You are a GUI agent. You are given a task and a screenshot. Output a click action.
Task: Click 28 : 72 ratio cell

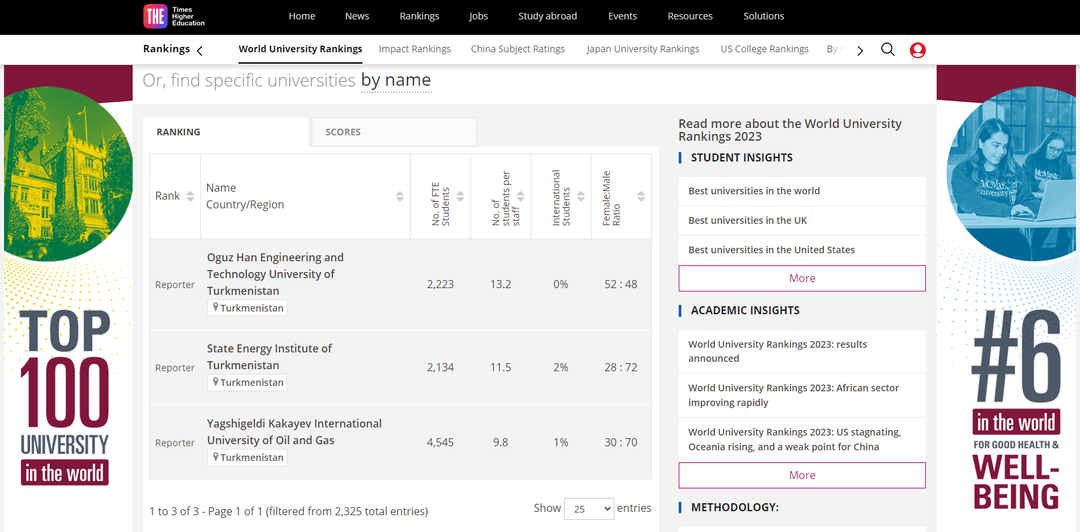click(x=621, y=367)
